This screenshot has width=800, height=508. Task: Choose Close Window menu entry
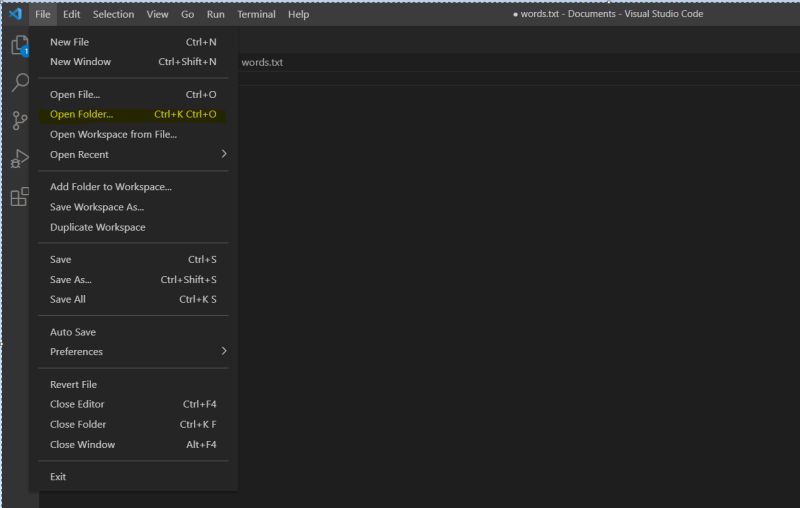[133, 444]
